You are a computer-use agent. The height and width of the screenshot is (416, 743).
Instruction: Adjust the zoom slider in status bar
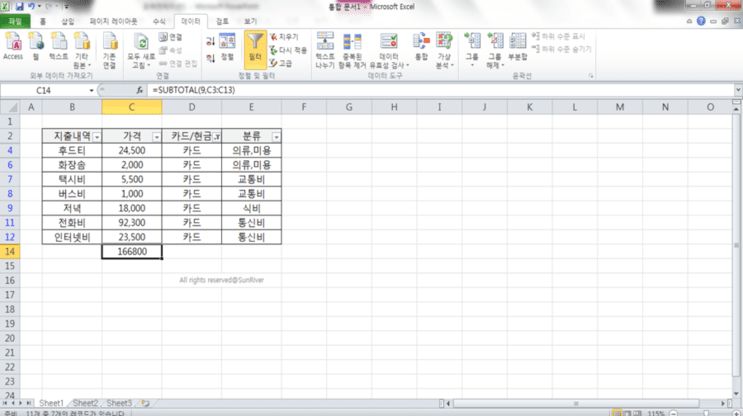[x=706, y=413]
